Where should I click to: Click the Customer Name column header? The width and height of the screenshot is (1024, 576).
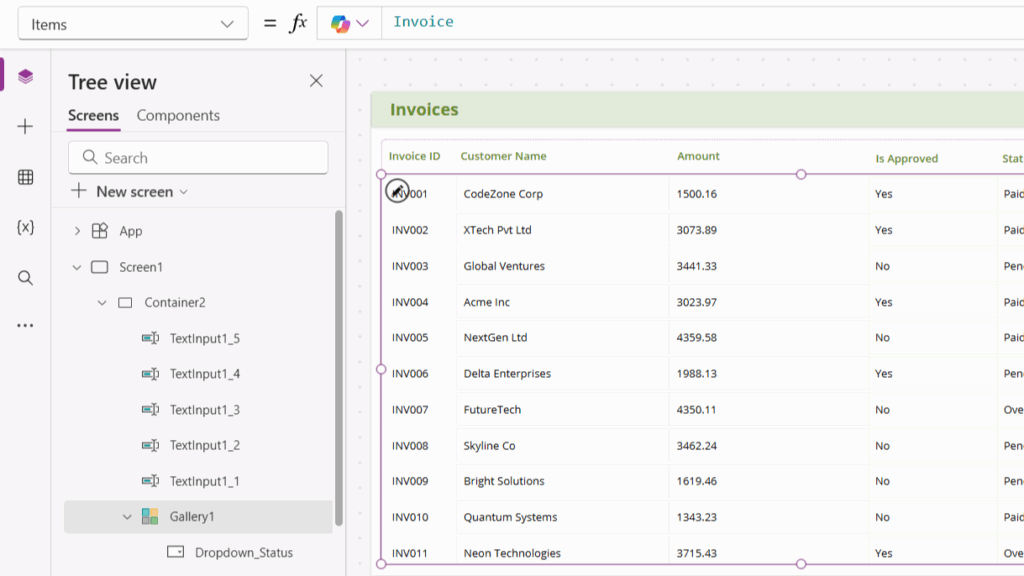[x=504, y=156]
